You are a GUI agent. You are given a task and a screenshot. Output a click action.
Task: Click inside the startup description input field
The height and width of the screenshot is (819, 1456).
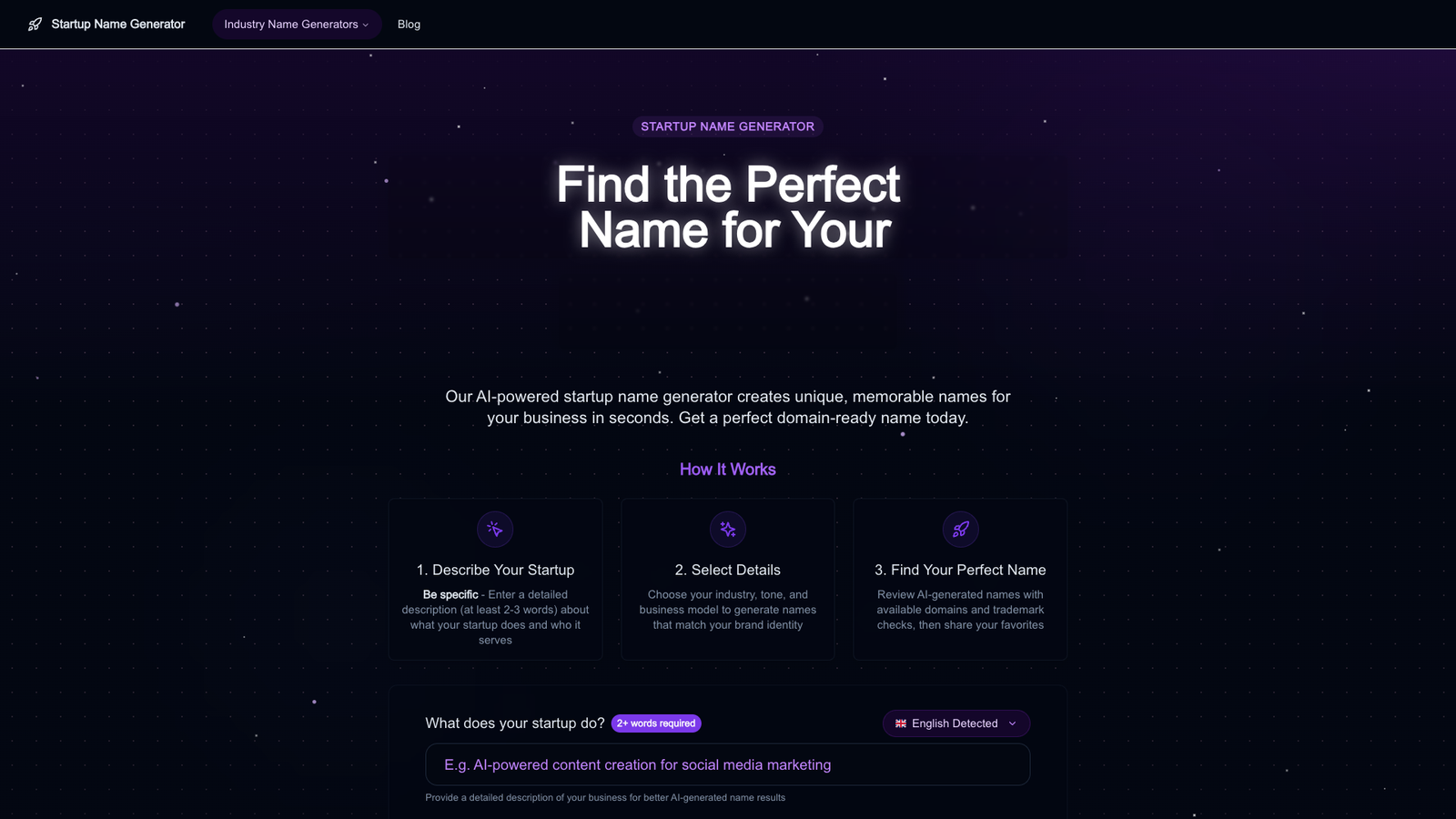[x=727, y=764]
